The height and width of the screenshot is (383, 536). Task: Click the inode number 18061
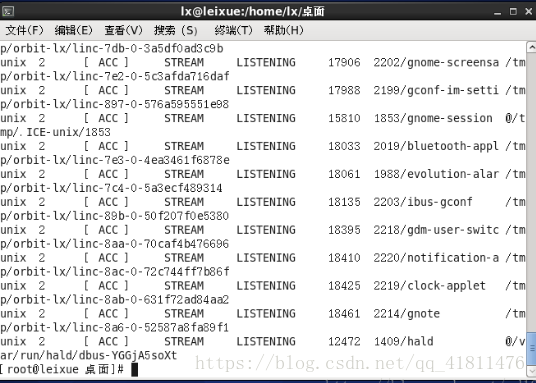[x=344, y=174]
